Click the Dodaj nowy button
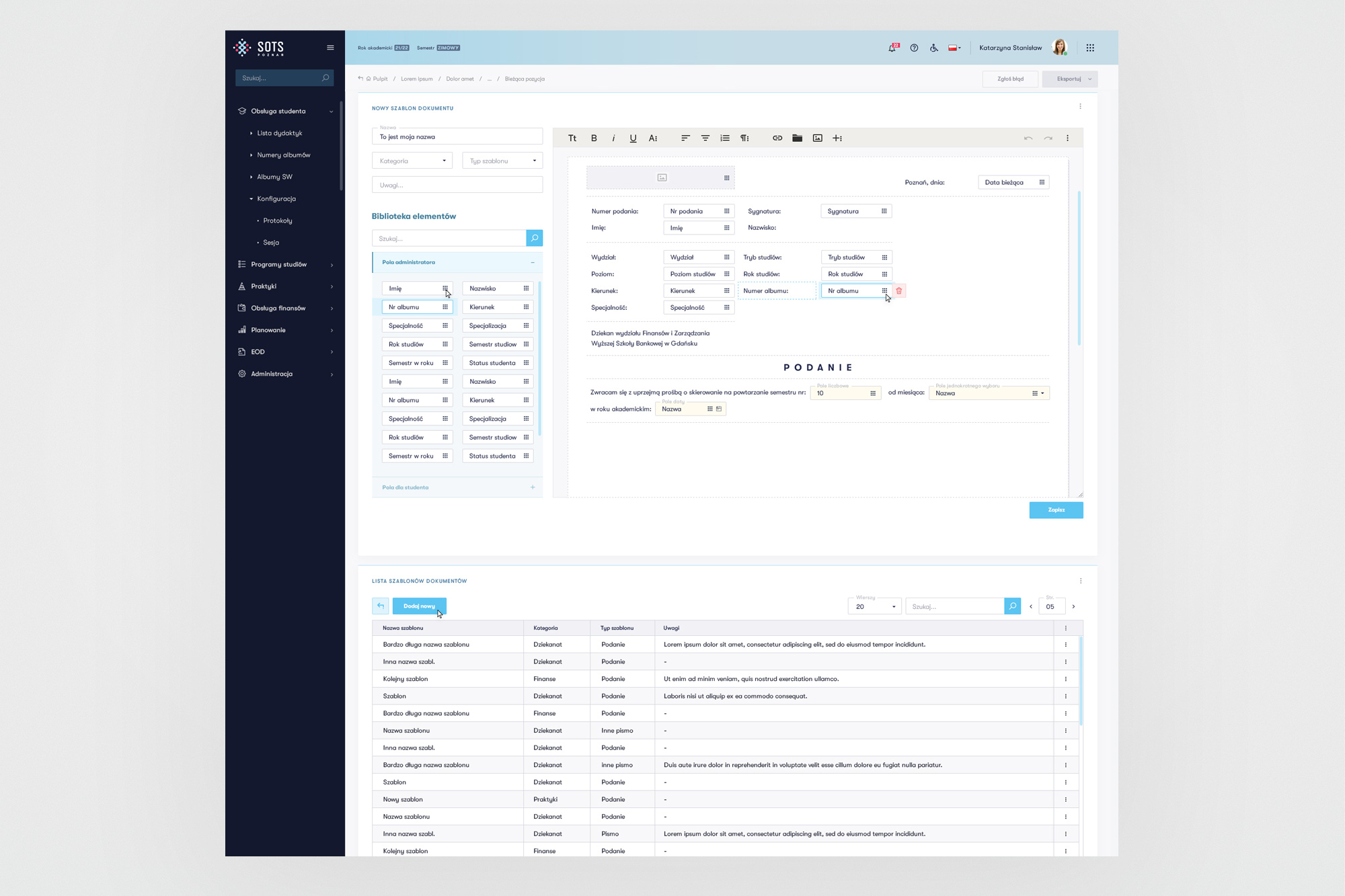This screenshot has height=896, width=1345. point(419,606)
